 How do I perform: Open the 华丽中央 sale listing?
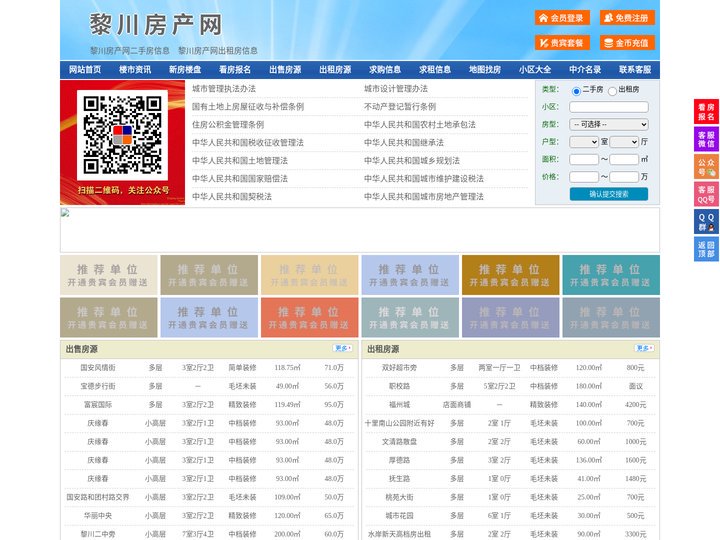click(98, 516)
